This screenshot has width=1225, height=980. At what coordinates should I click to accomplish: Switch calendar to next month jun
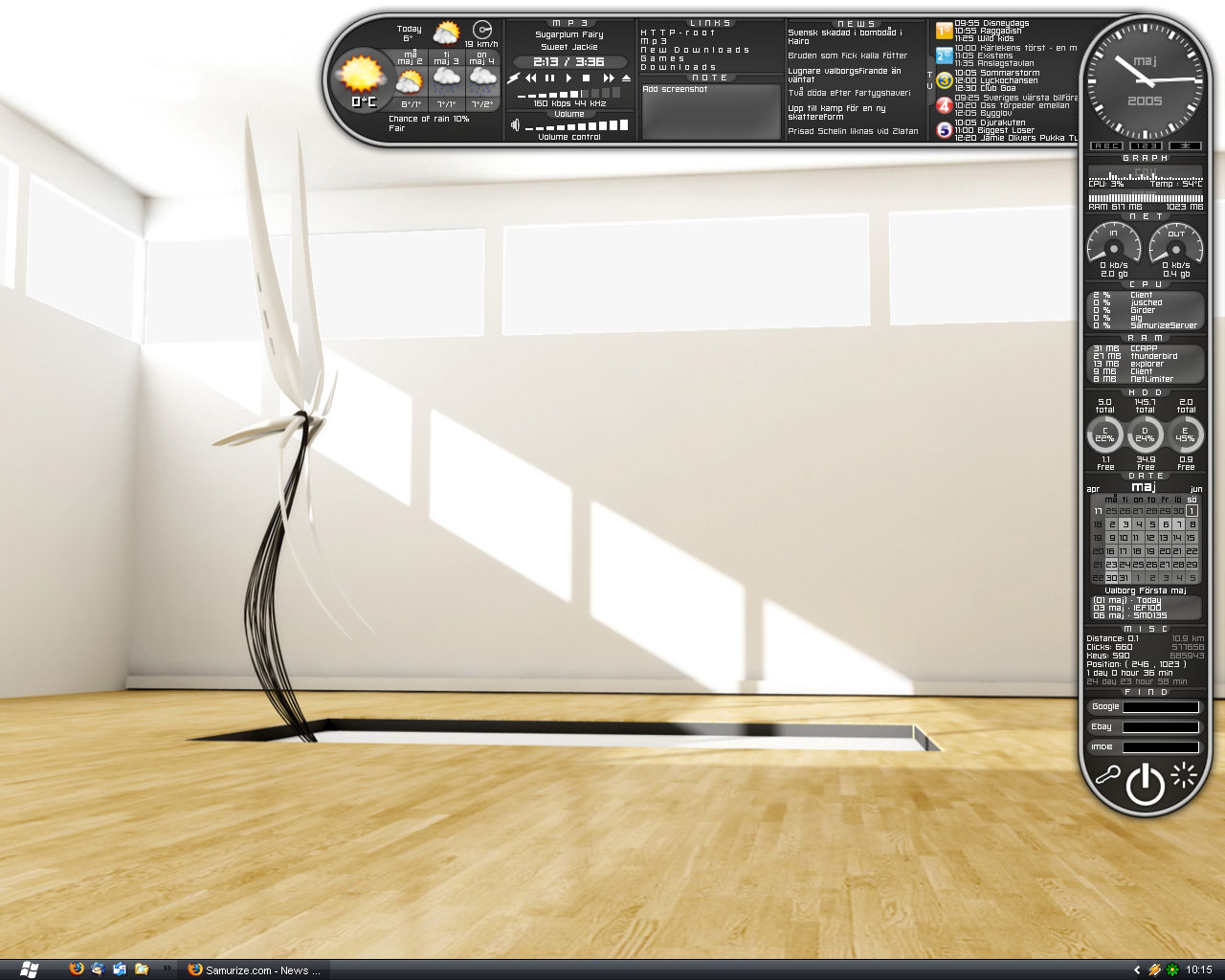click(1195, 489)
